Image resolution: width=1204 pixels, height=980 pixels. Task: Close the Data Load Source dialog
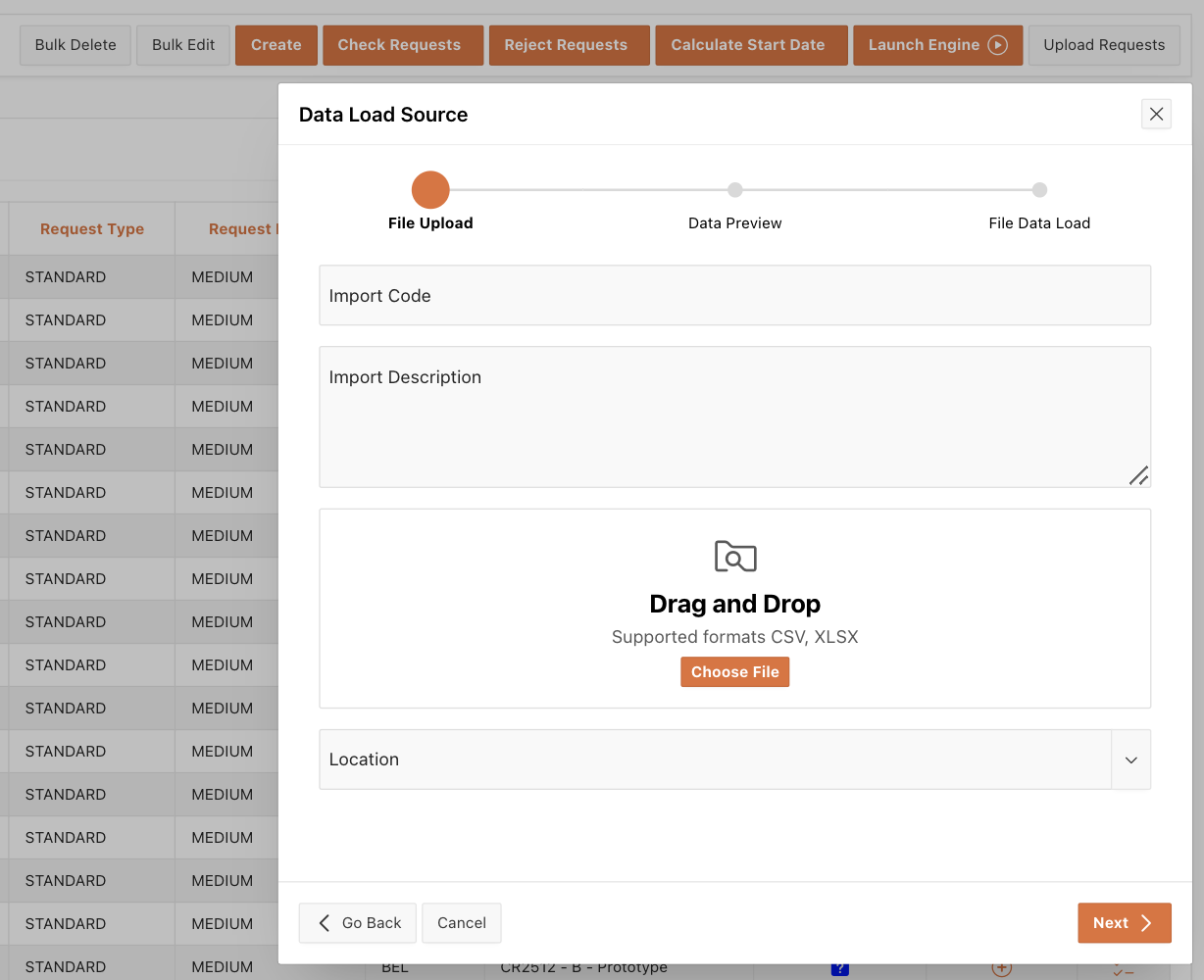(1156, 115)
